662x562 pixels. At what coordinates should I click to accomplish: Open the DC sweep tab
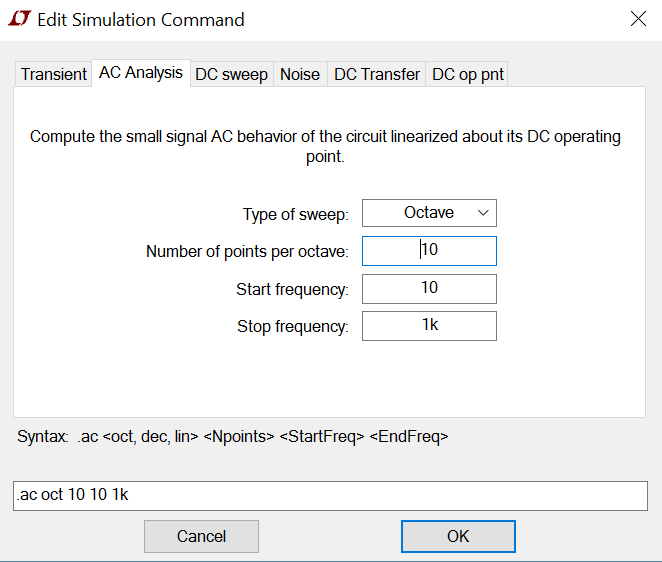(x=231, y=74)
